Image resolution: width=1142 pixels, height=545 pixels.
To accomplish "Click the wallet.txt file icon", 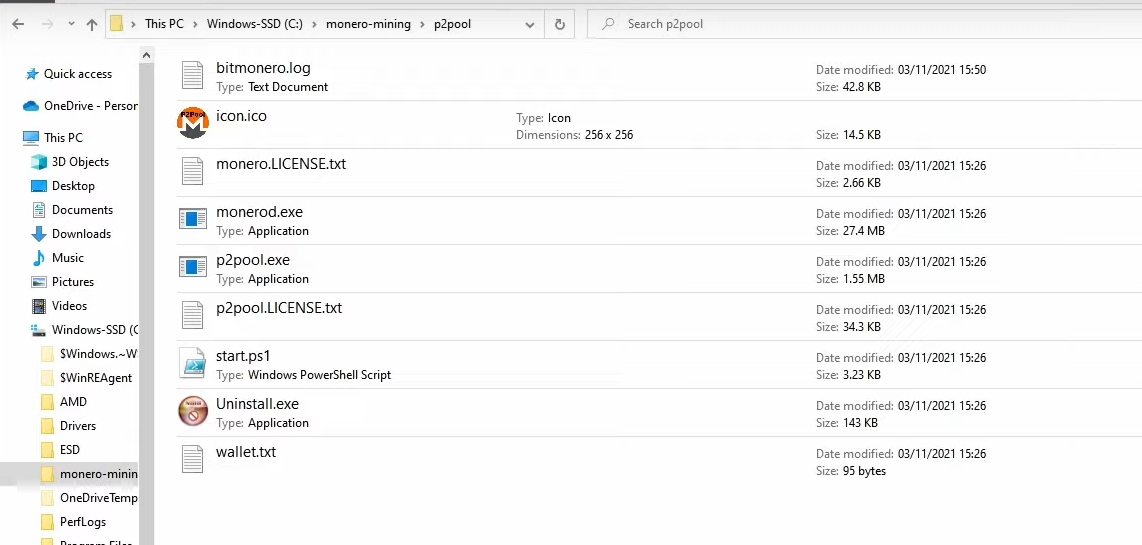I will click(192, 460).
